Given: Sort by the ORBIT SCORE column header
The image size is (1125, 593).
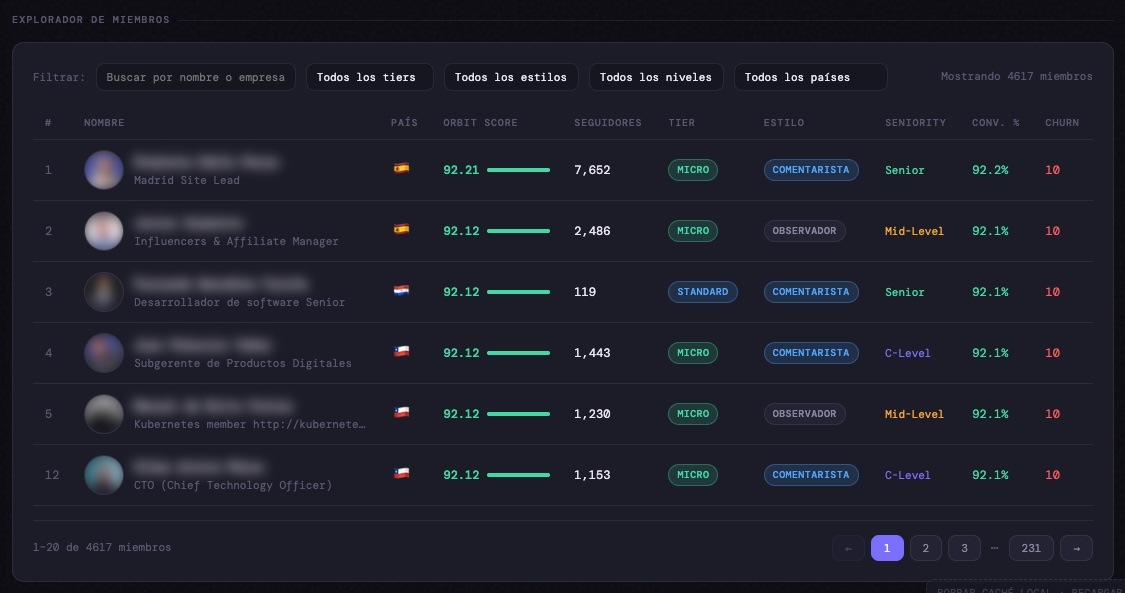Looking at the screenshot, I should pos(480,123).
